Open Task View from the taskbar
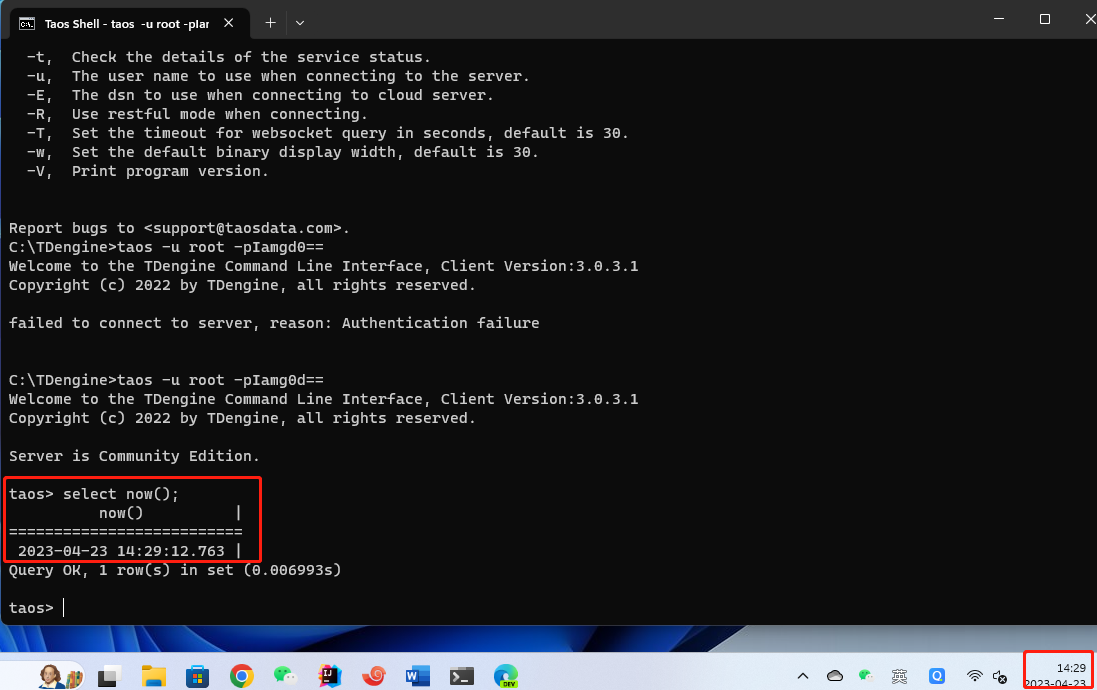 tap(108, 676)
